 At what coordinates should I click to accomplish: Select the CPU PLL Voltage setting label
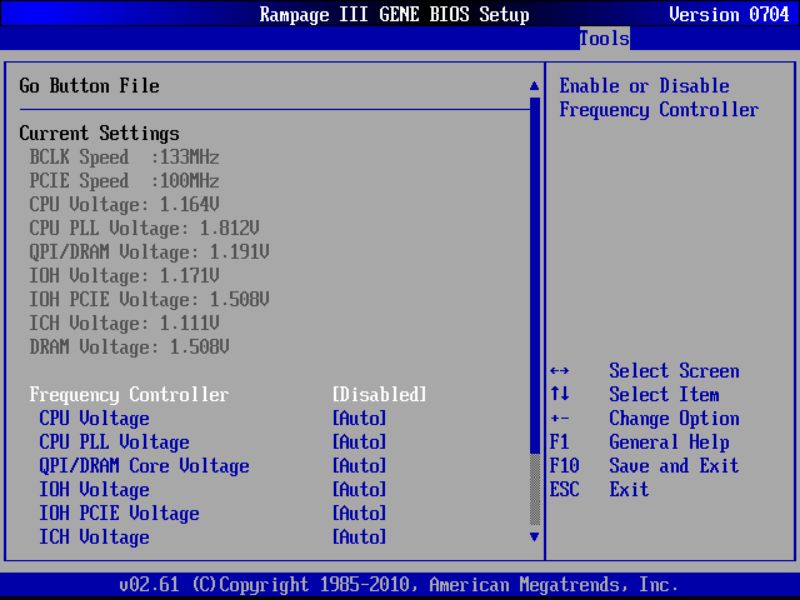(x=114, y=442)
